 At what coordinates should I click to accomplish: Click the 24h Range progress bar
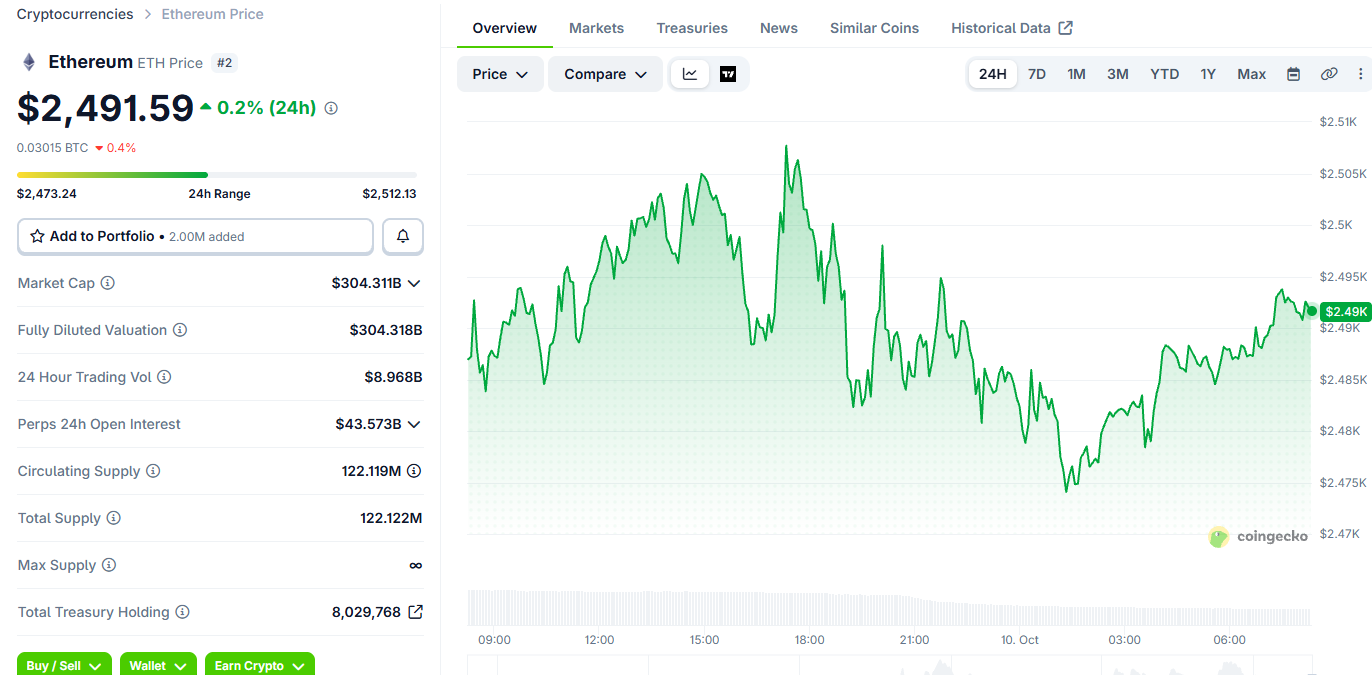click(x=217, y=175)
